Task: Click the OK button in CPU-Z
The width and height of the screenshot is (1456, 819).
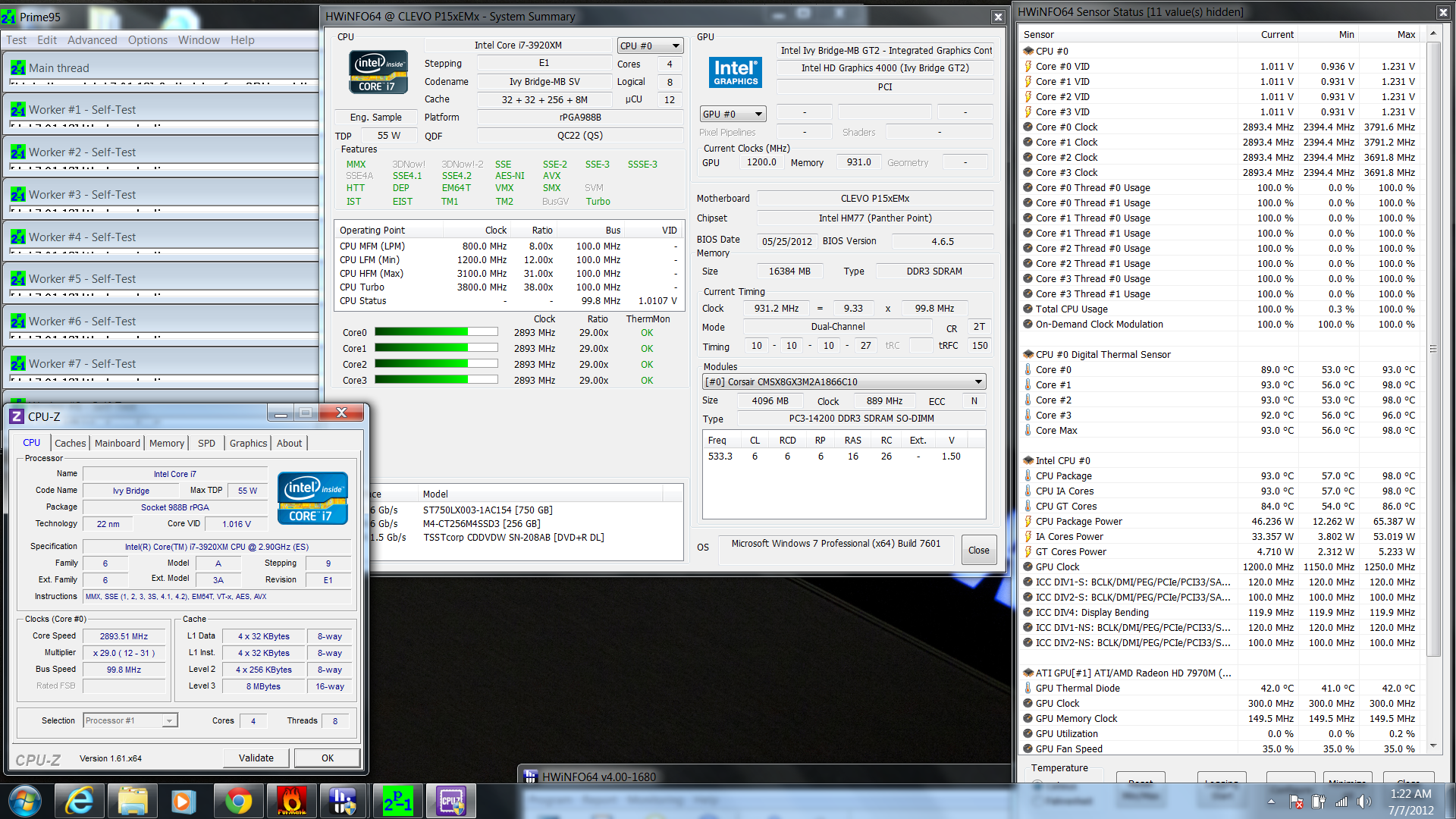Action: click(x=328, y=758)
